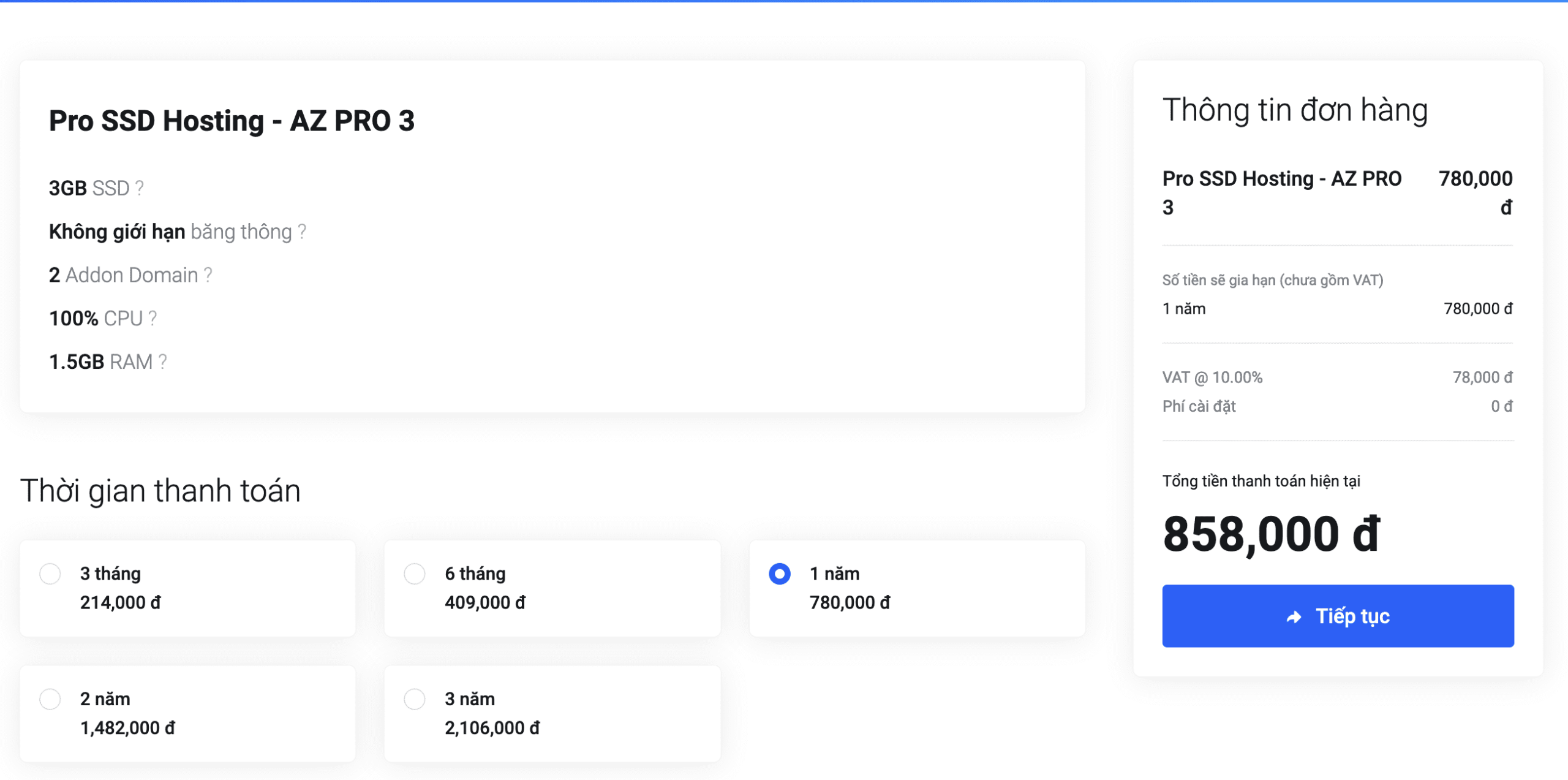The width and height of the screenshot is (1568, 780).
Task: Select the 3 tháng billing radio button
Action: click(50, 574)
